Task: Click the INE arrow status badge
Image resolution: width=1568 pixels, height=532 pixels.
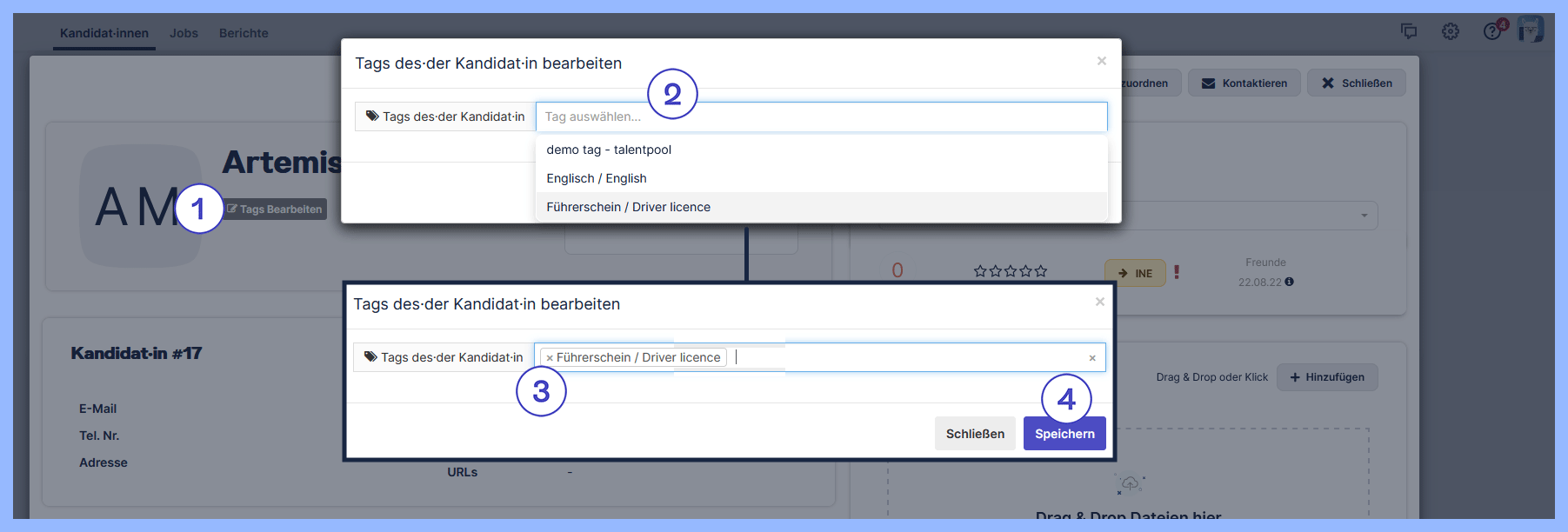Action: point(1135,273)
